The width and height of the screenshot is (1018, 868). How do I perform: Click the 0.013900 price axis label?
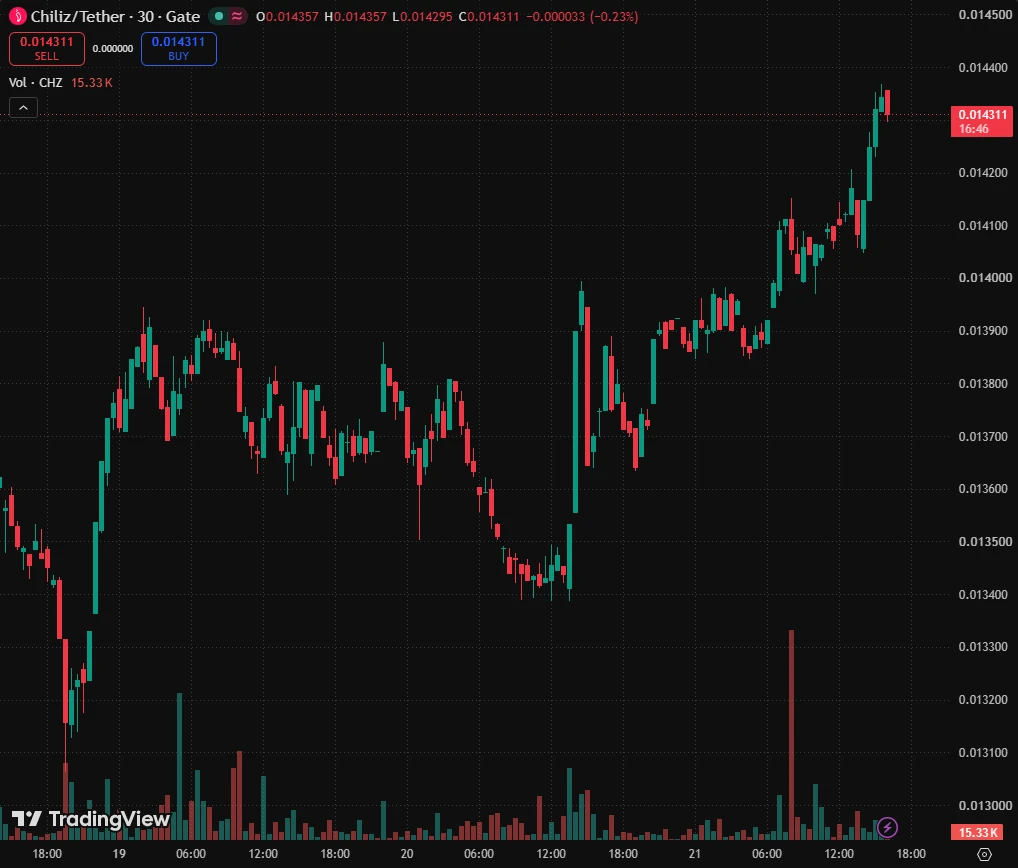point(985,331)
